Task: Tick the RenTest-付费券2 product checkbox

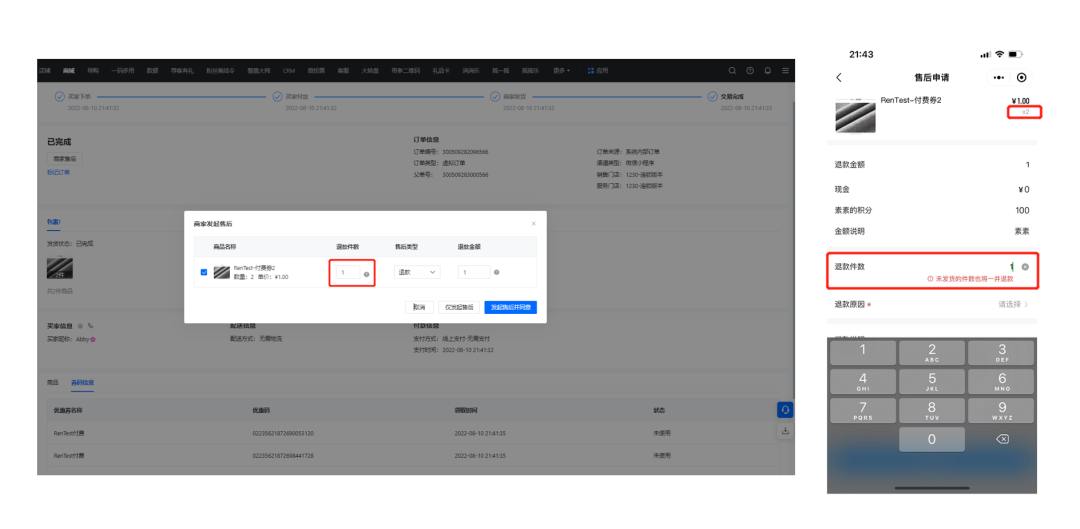Action: pos(204,272)
